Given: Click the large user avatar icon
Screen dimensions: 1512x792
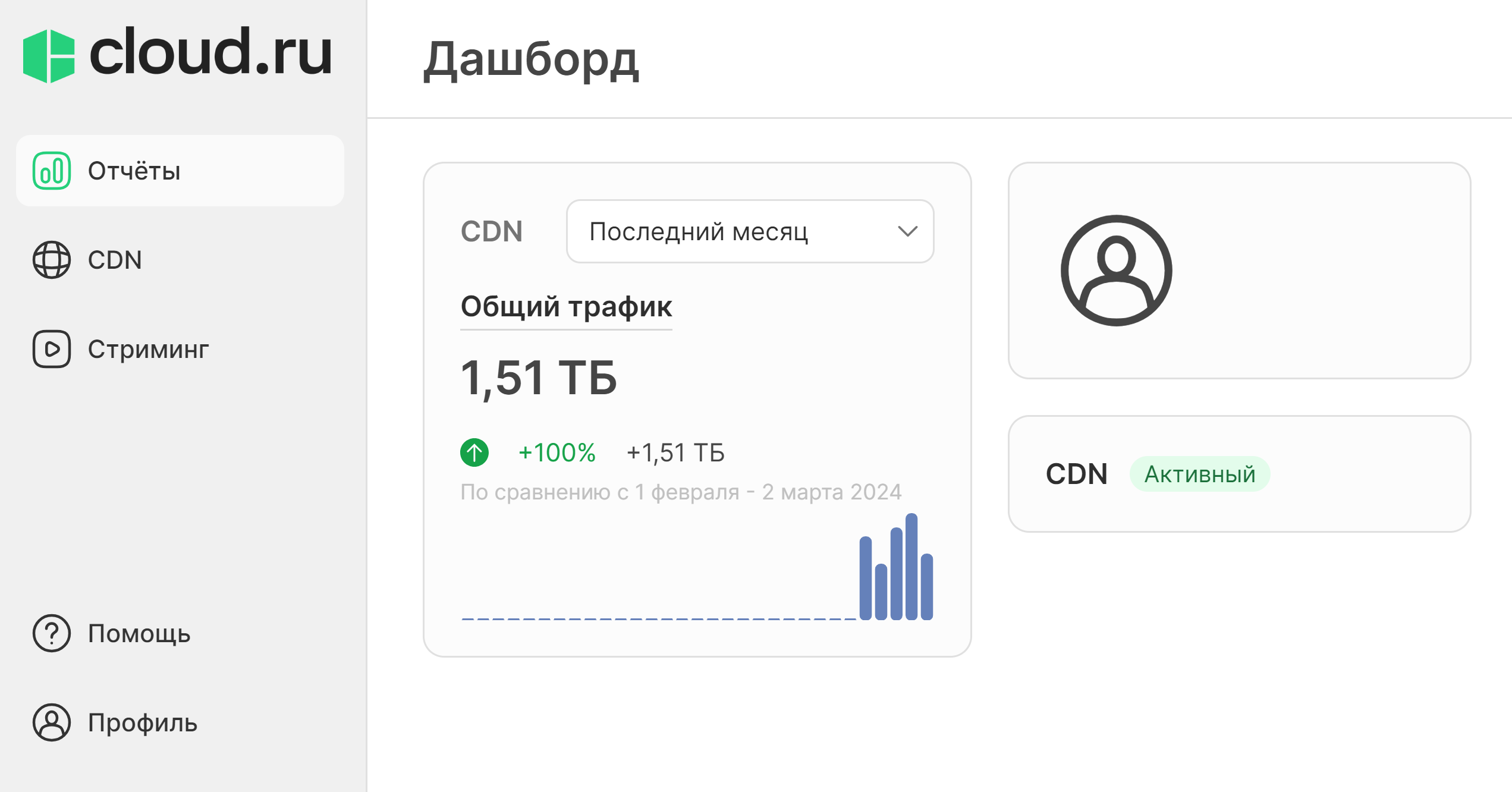Looking at the screenshot, I should [1115, 271].
